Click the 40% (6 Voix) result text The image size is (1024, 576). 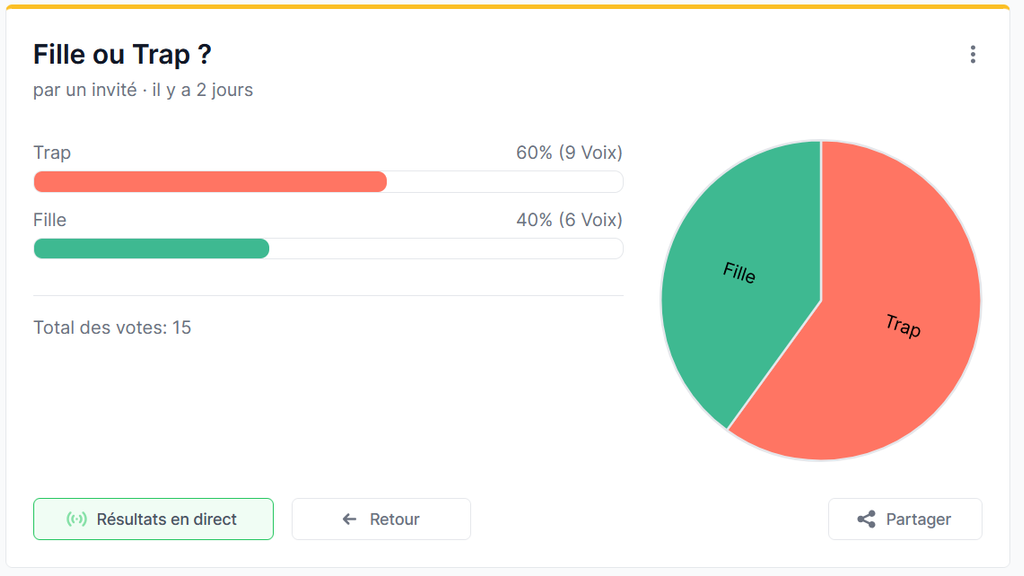[x=569, y=220]
